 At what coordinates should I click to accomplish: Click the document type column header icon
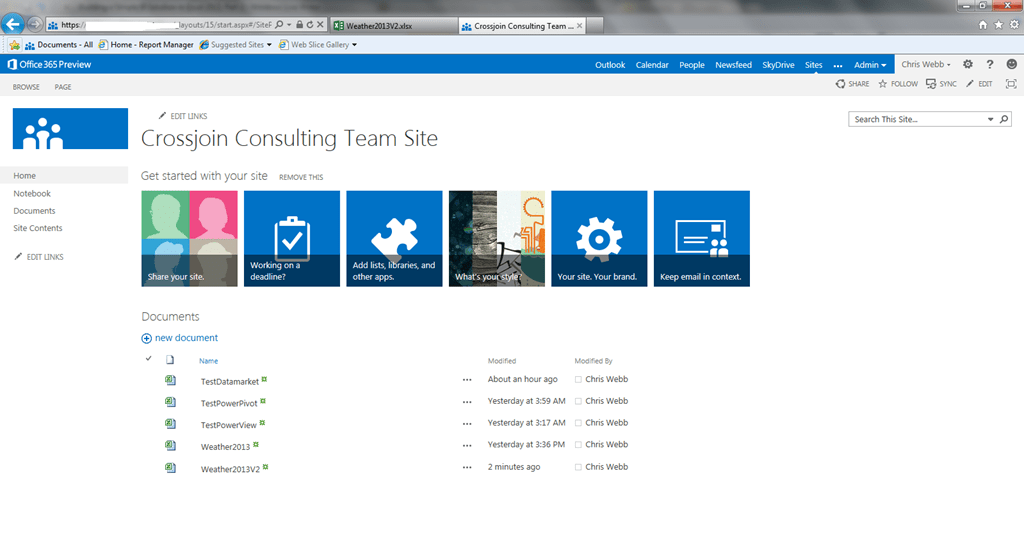[170, 360]
